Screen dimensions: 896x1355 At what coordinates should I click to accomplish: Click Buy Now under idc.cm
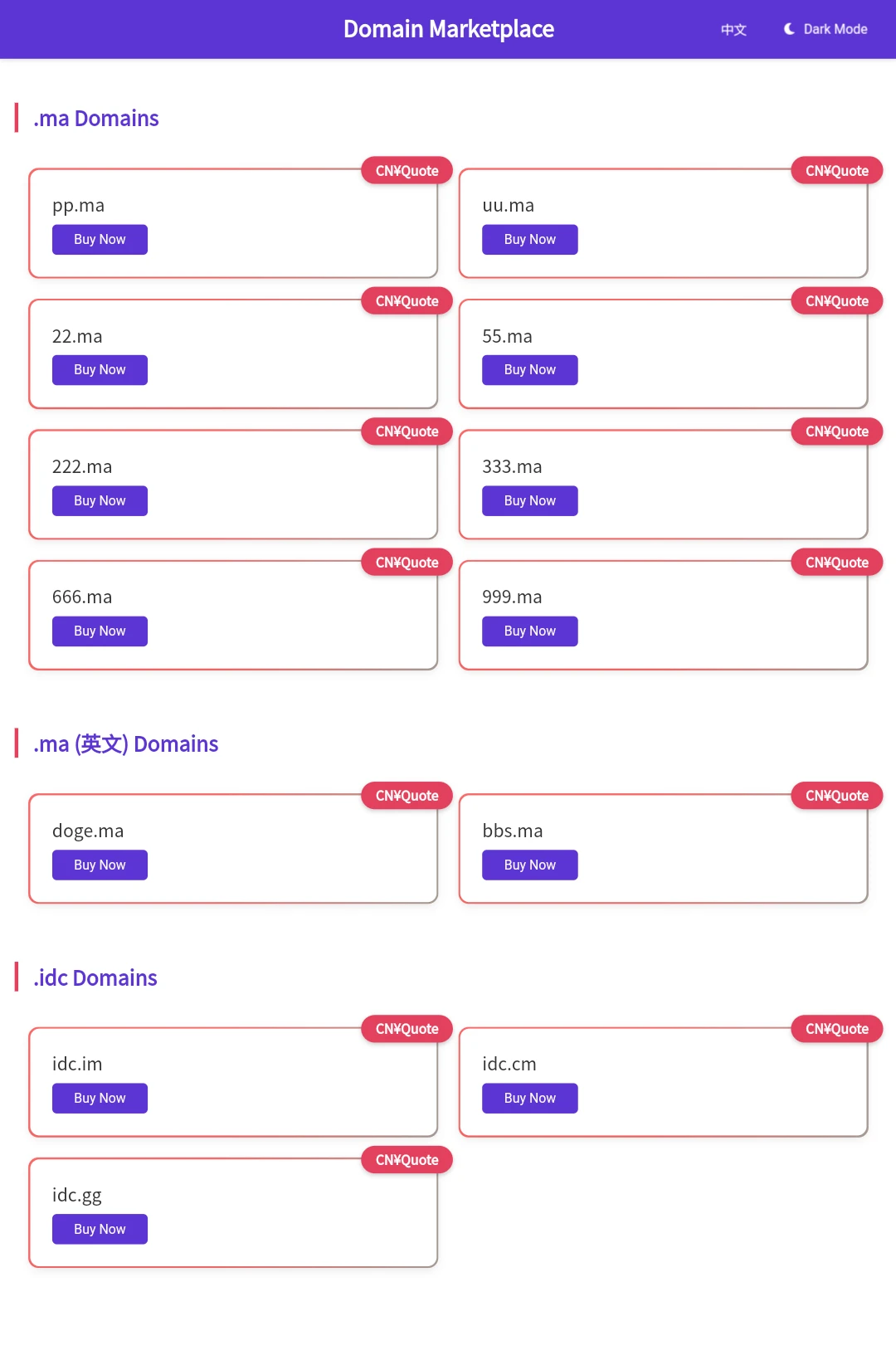530,1099
